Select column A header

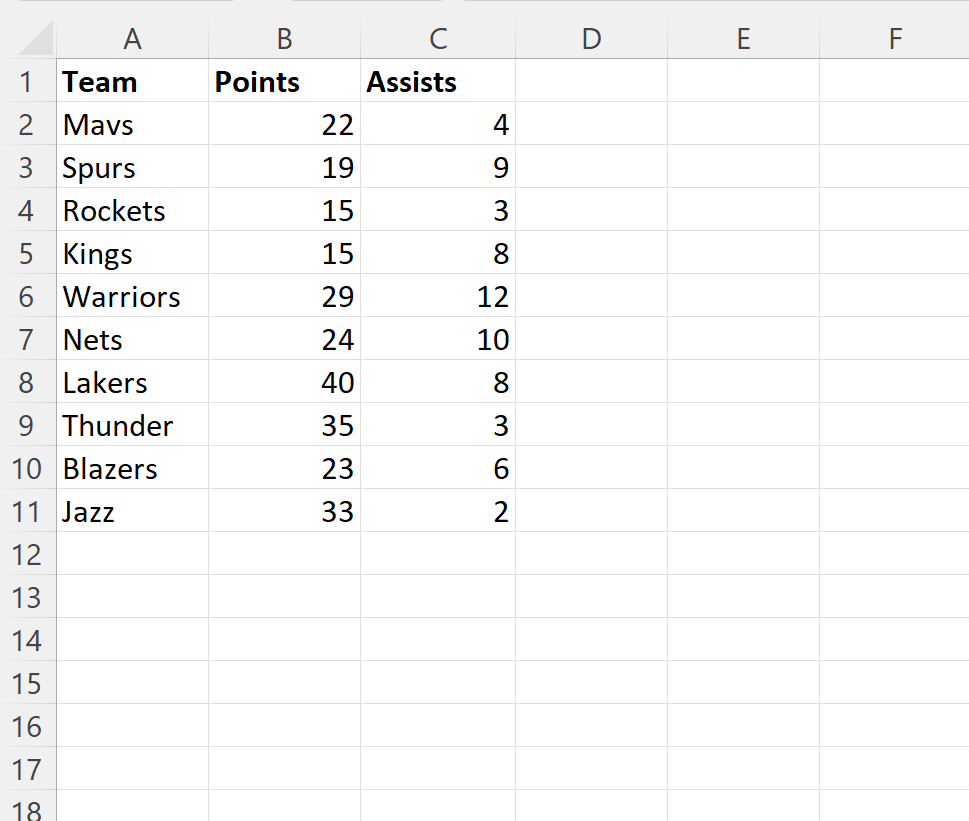tap(132, 39)
